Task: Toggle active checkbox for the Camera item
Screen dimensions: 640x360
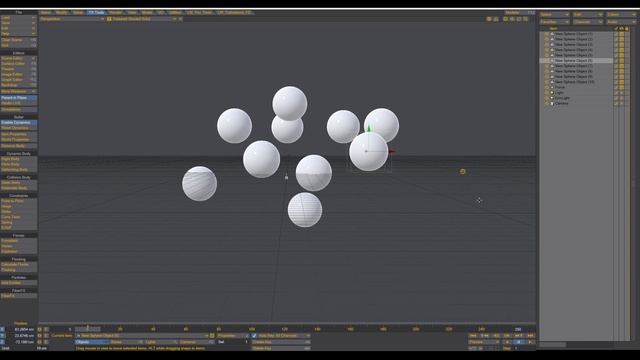Action: point(616,103)
